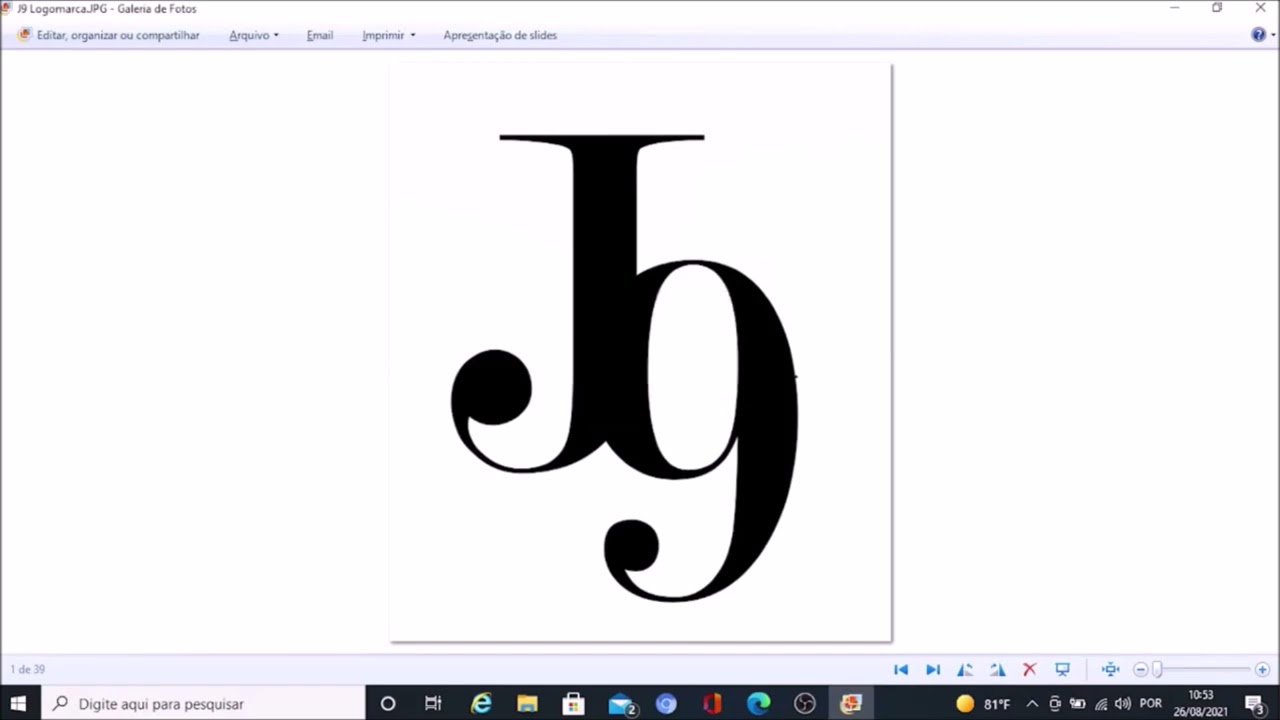This screenshot has height=720, width=1280.
Task: Zoom out with the minus button
Action: (x=1141, y=670)
